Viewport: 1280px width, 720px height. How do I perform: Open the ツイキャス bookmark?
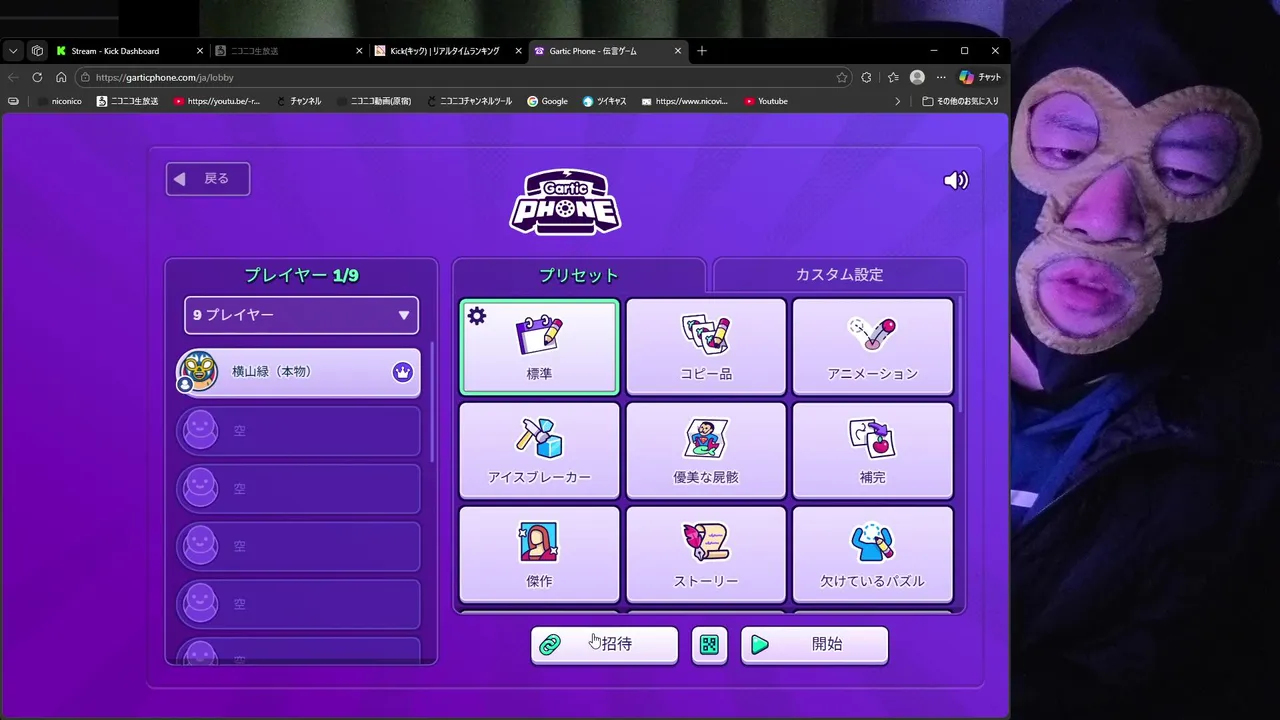[605, 101]
